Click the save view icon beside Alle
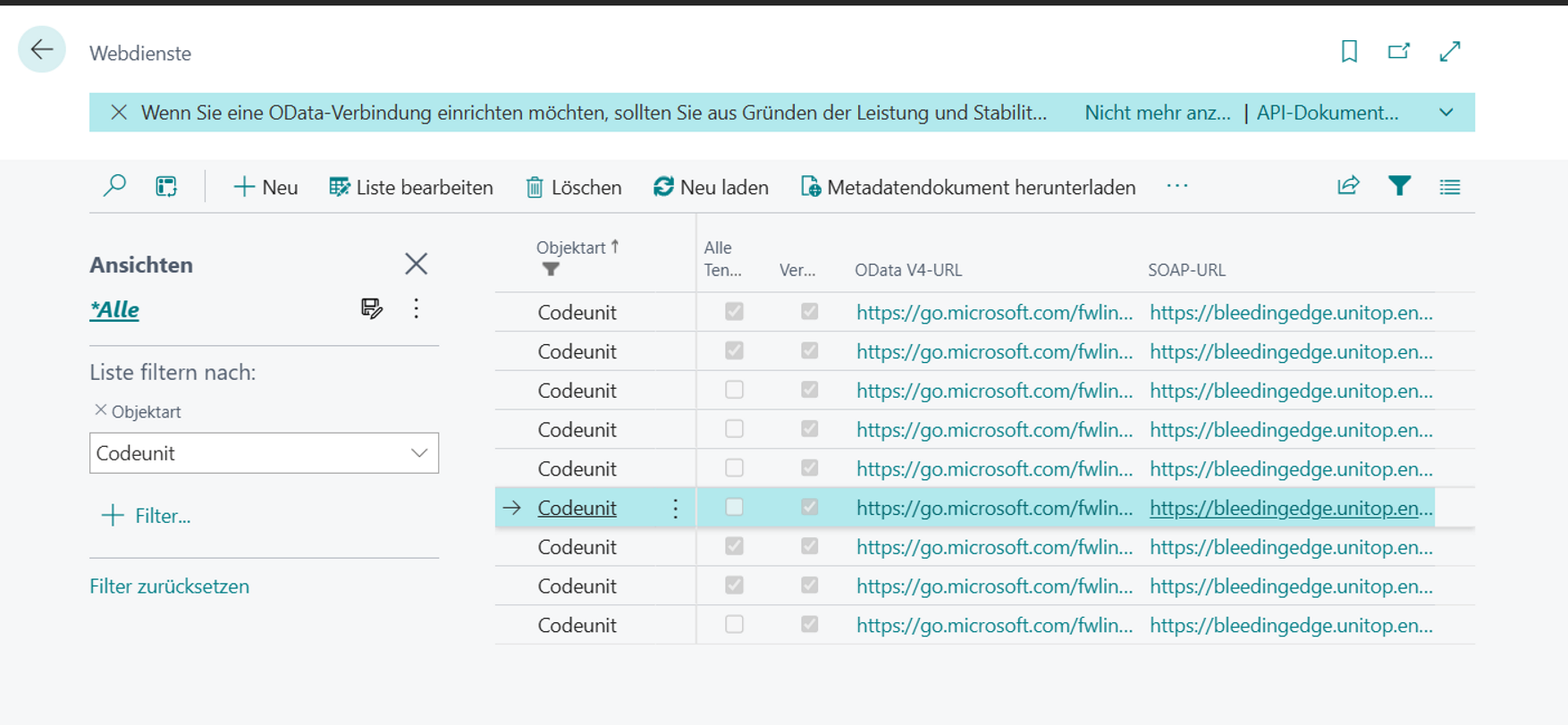The height and width of the screenshot is (725, 1568). pos(371,308)
